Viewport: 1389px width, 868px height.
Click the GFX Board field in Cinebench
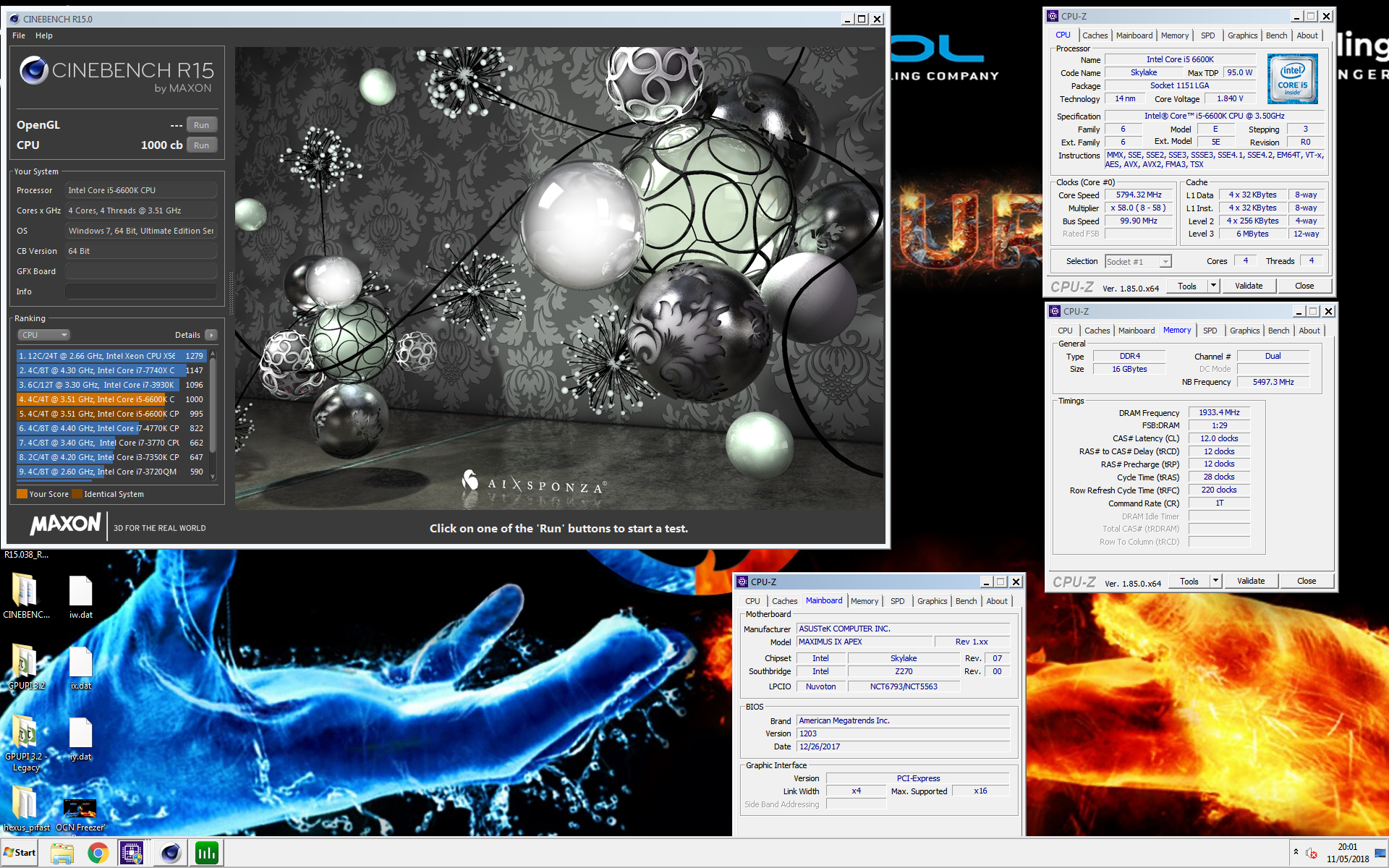pos(141,271)
